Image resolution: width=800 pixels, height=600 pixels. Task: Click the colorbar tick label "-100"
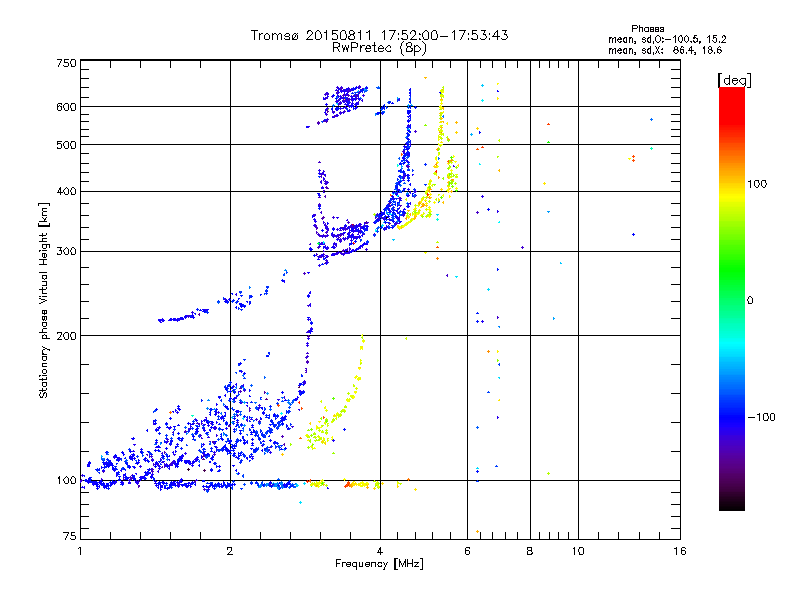coord(761,417)
